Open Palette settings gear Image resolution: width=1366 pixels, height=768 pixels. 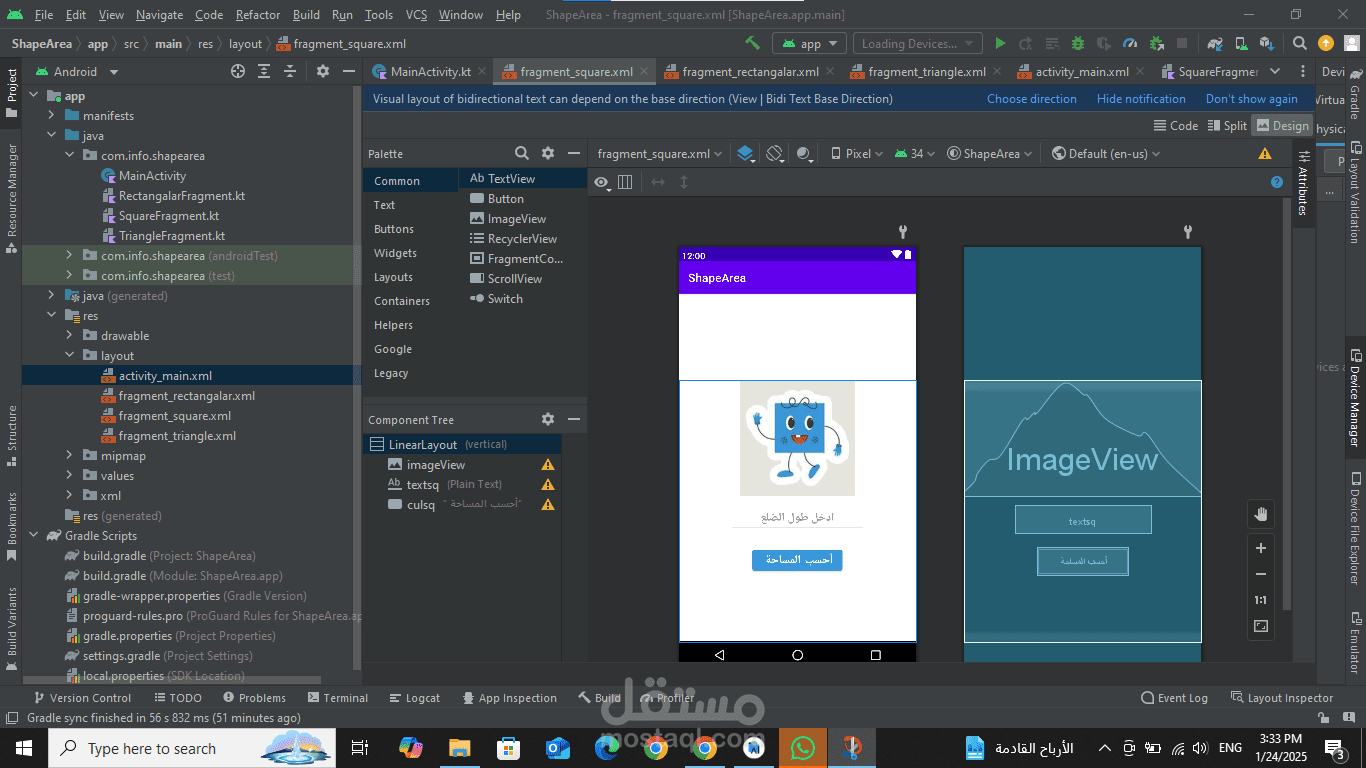(x=548, y=153)
